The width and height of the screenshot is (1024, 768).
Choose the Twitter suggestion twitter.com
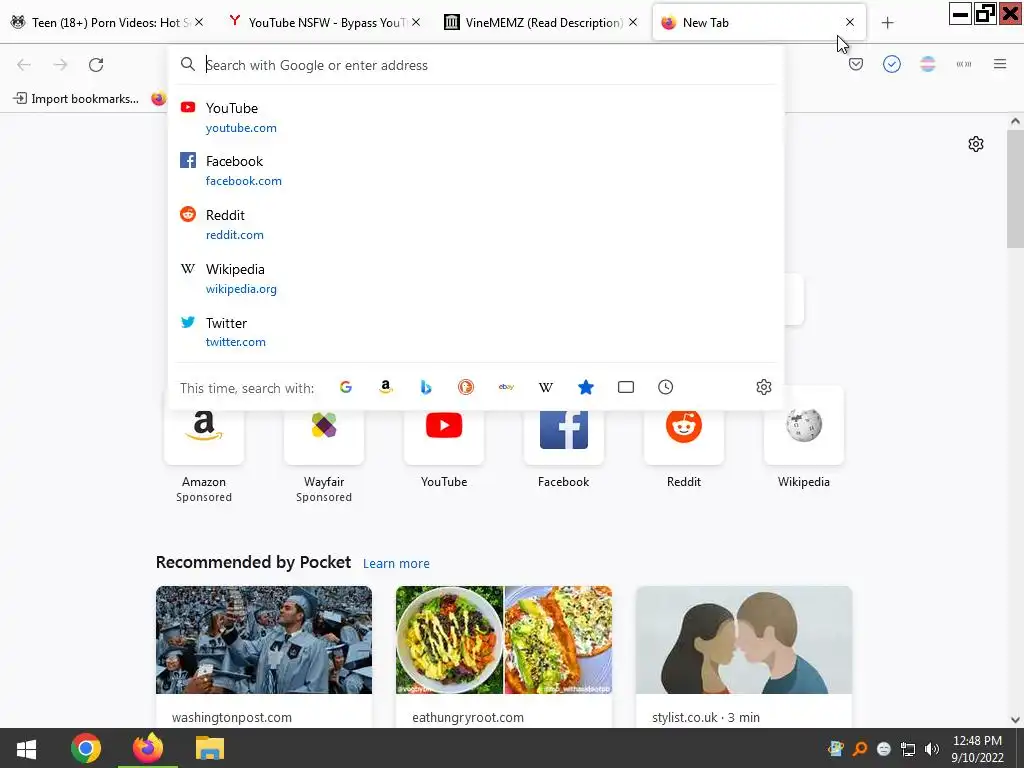point(475,332)
